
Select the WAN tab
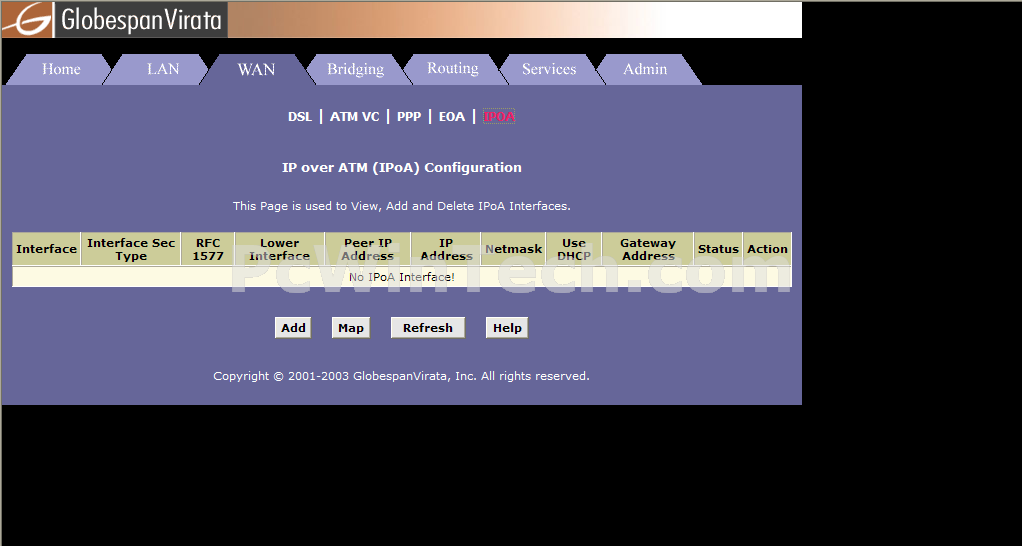point(256,69)
